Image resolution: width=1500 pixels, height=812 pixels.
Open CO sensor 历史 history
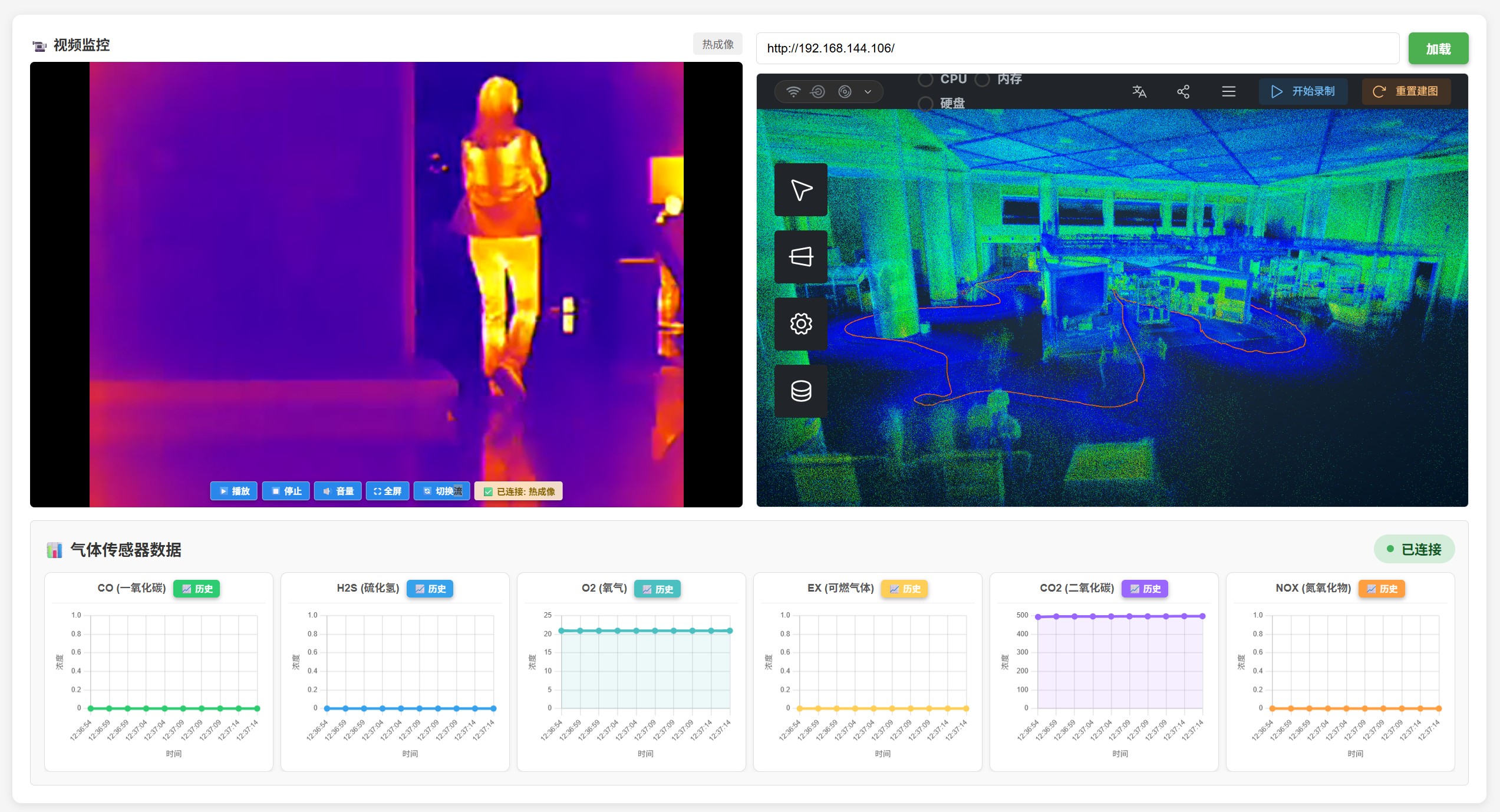pyautogui.click(x=197, y=589)
